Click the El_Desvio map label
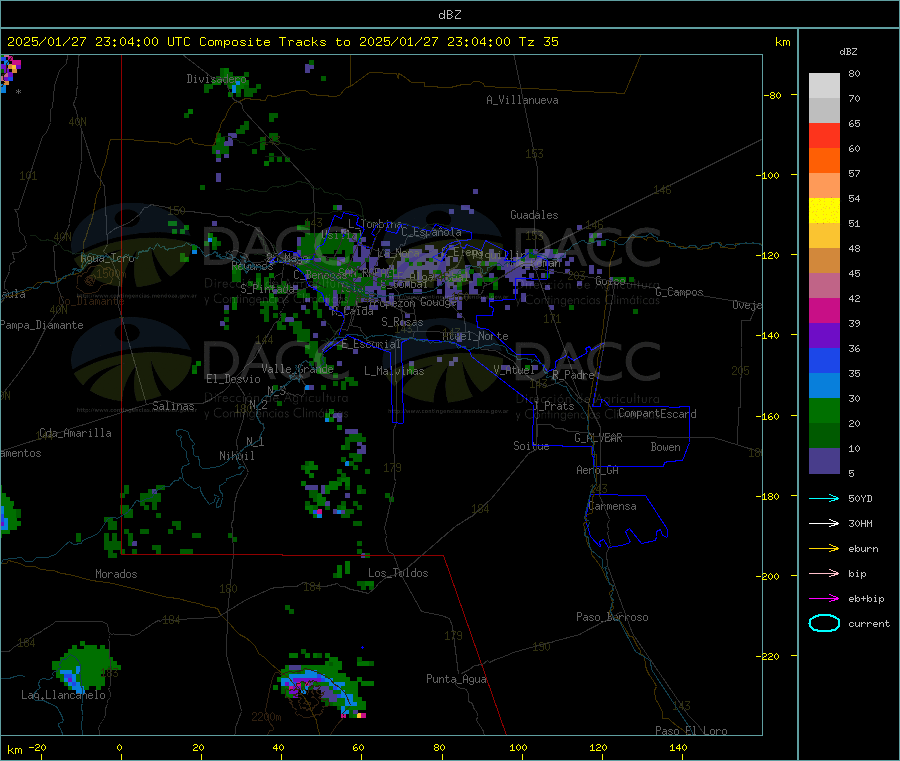900x761 pixels. point(233,379)
